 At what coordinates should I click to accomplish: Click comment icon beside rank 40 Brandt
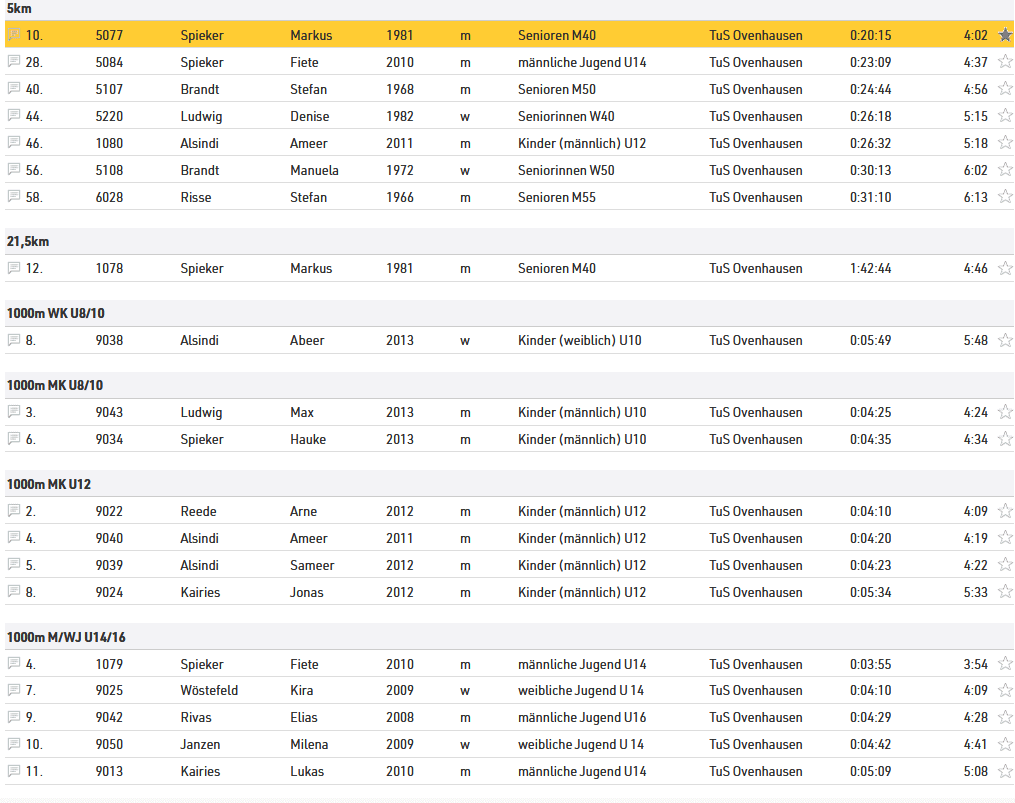pos(14,88)
